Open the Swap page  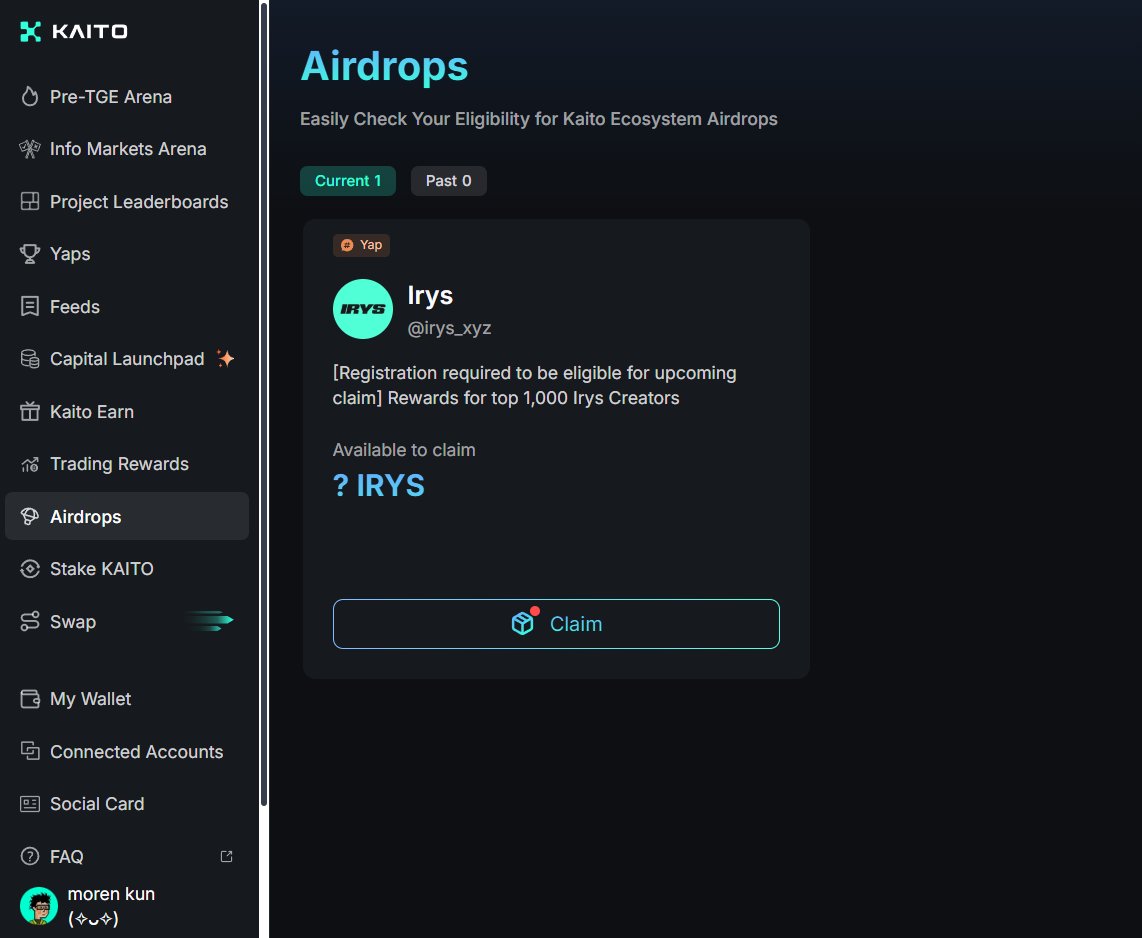coord(127,621)
